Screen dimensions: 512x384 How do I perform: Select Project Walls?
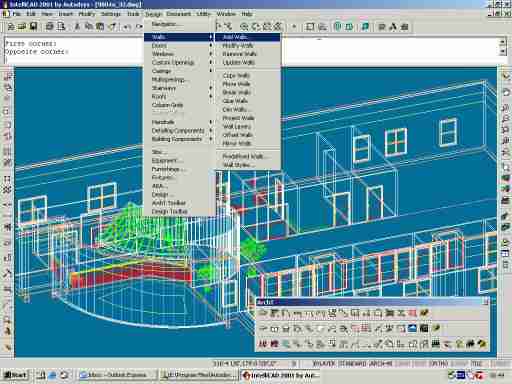tap(247, 118)
